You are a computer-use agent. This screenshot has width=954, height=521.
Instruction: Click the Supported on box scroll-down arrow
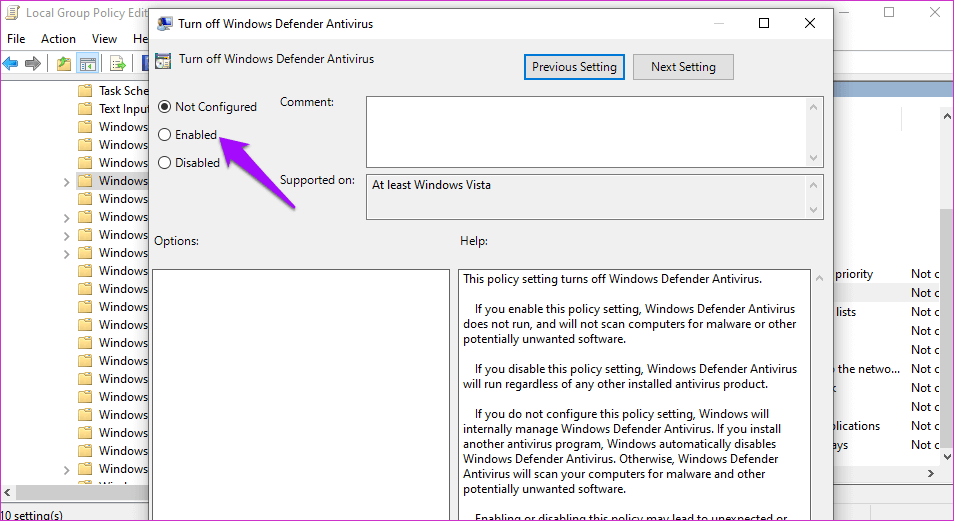pos(814,210)
